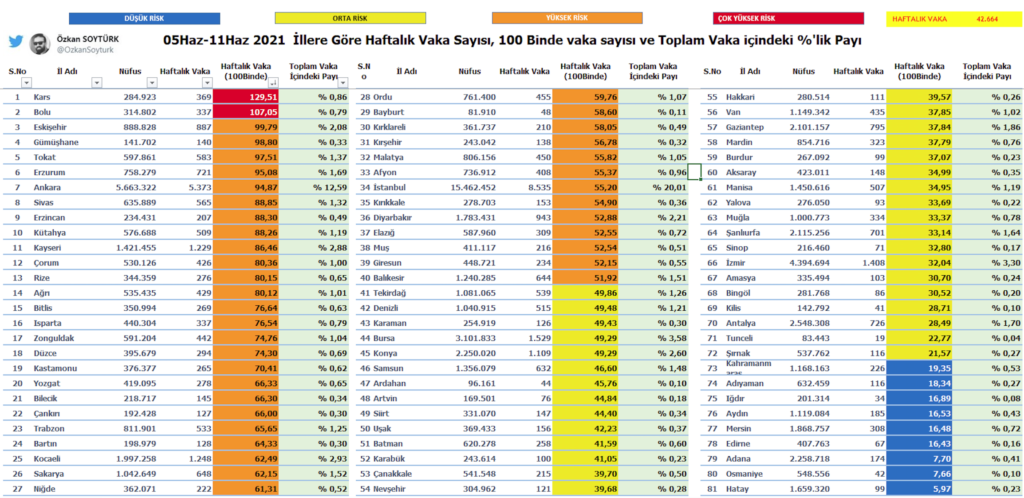Select the Gümüşhane rate cell 98,80
The height and width of the screenshot is (498, 1024).
pyautogui.click(x=247, y=142)
